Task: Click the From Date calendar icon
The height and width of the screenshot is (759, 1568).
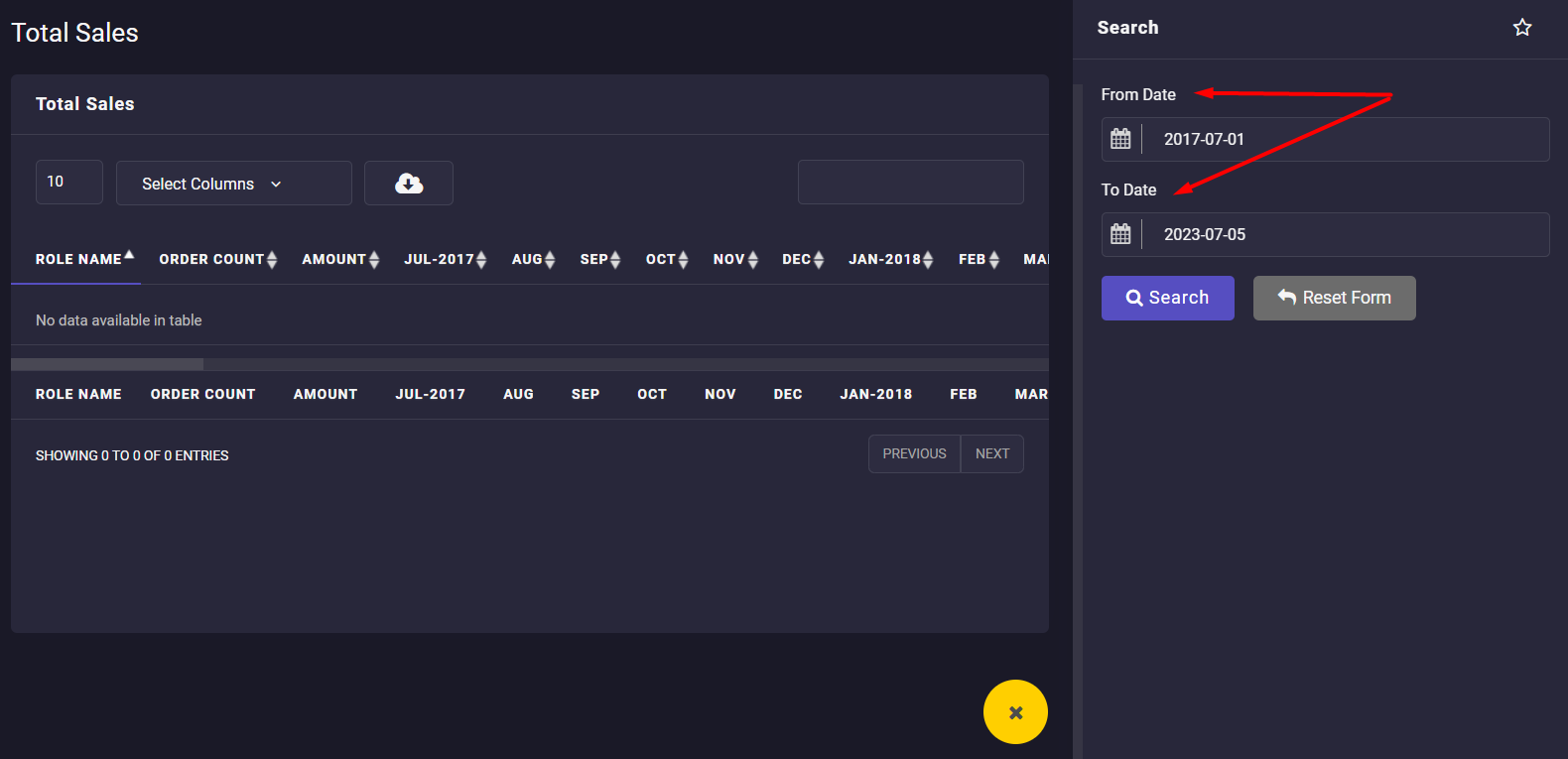Action: [x=1120, y=139]
